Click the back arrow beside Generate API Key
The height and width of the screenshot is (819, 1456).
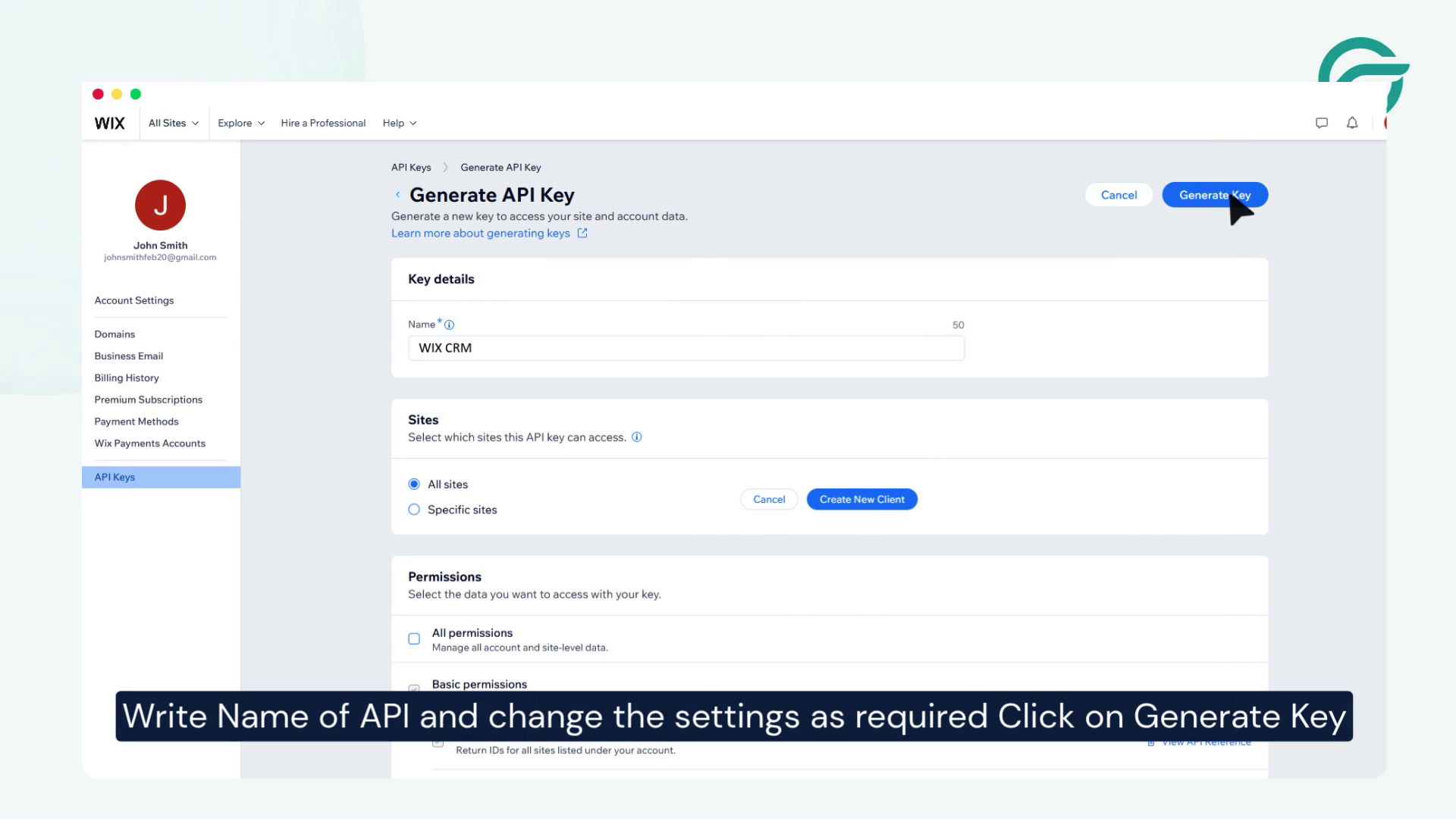[x=397, y=195]
